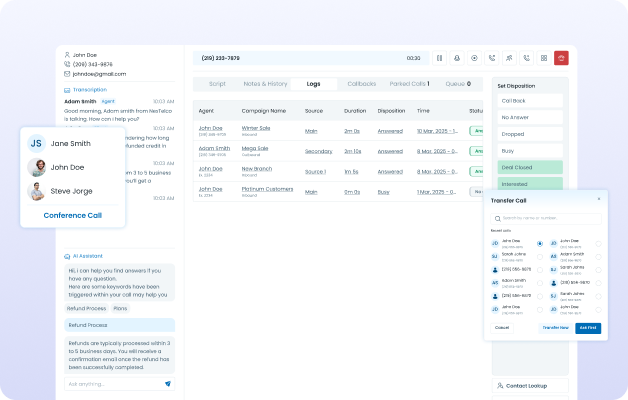Expand the Contact Lookup panel

pos(530,385)
